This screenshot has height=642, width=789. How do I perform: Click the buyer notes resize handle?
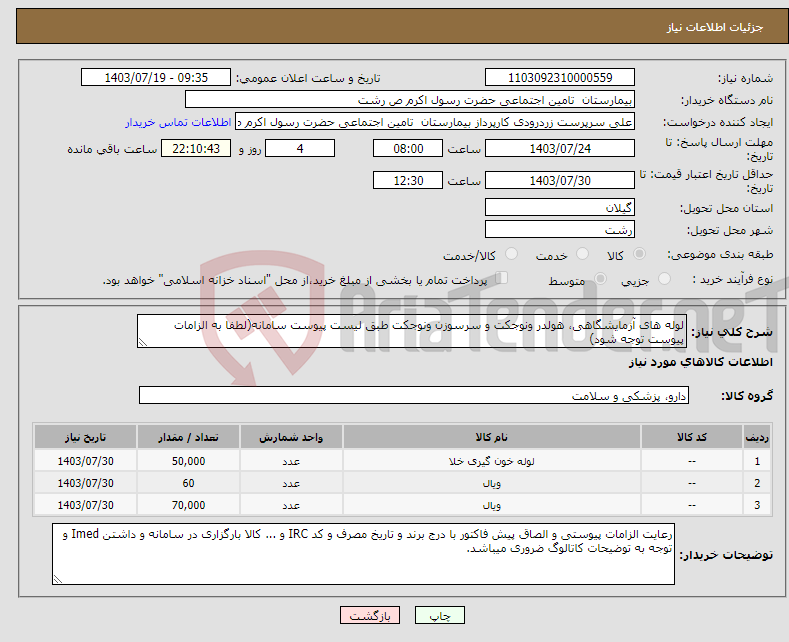tap(58, 579)
